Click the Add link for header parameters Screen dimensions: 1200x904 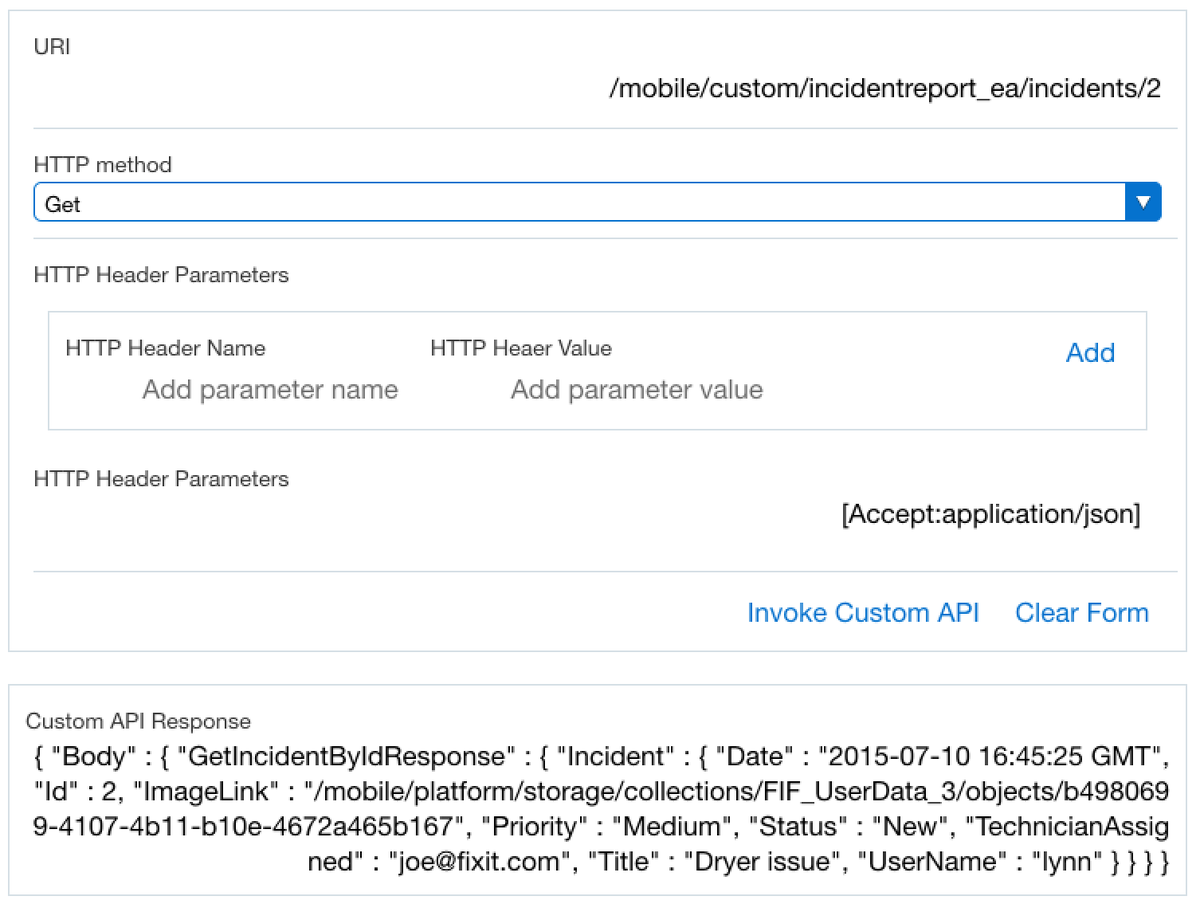1090,353
